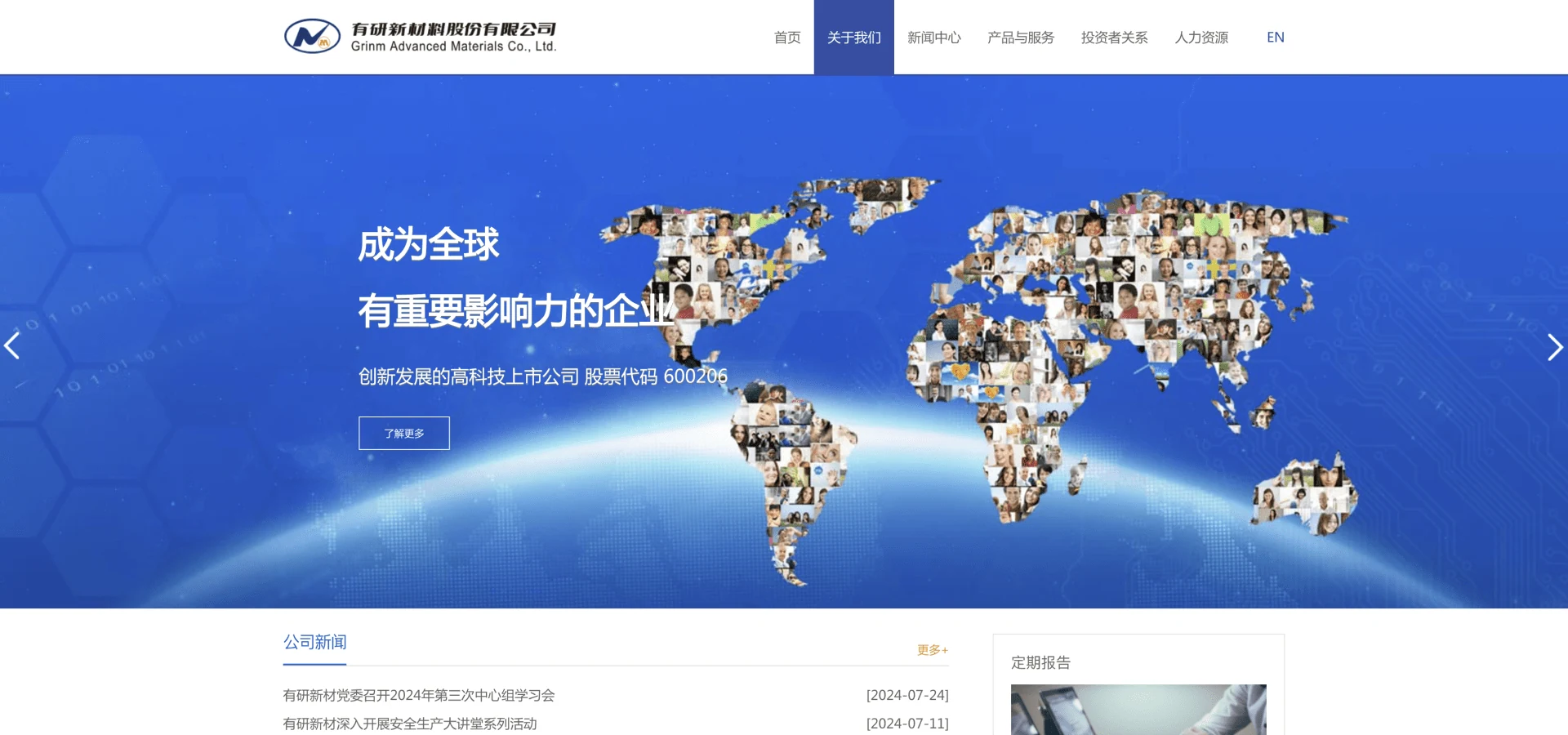Image resolution: width=1568 pixels, height=735 pixels.
Task: Open the 首页 menu item
Action: coord(787,38)
